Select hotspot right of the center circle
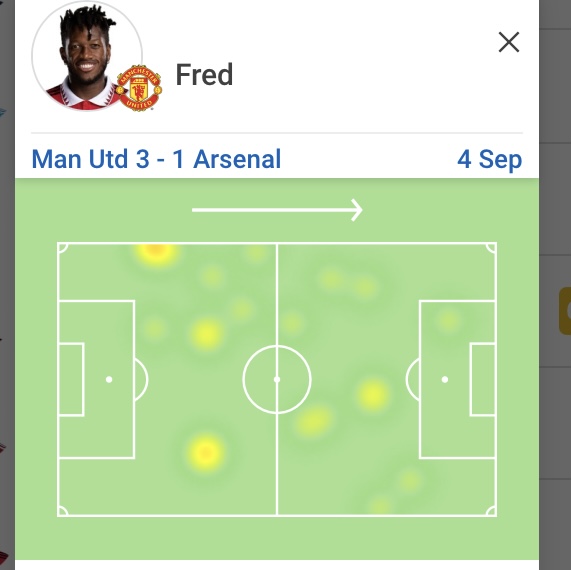The width and height of the screenshot is (571, 570). [373, 394]
